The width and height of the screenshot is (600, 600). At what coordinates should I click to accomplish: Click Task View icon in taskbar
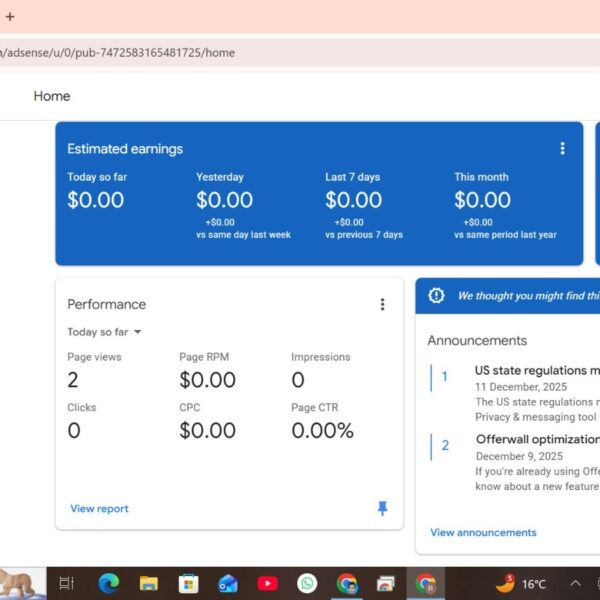pyautogui.click(x=67, y=583)
